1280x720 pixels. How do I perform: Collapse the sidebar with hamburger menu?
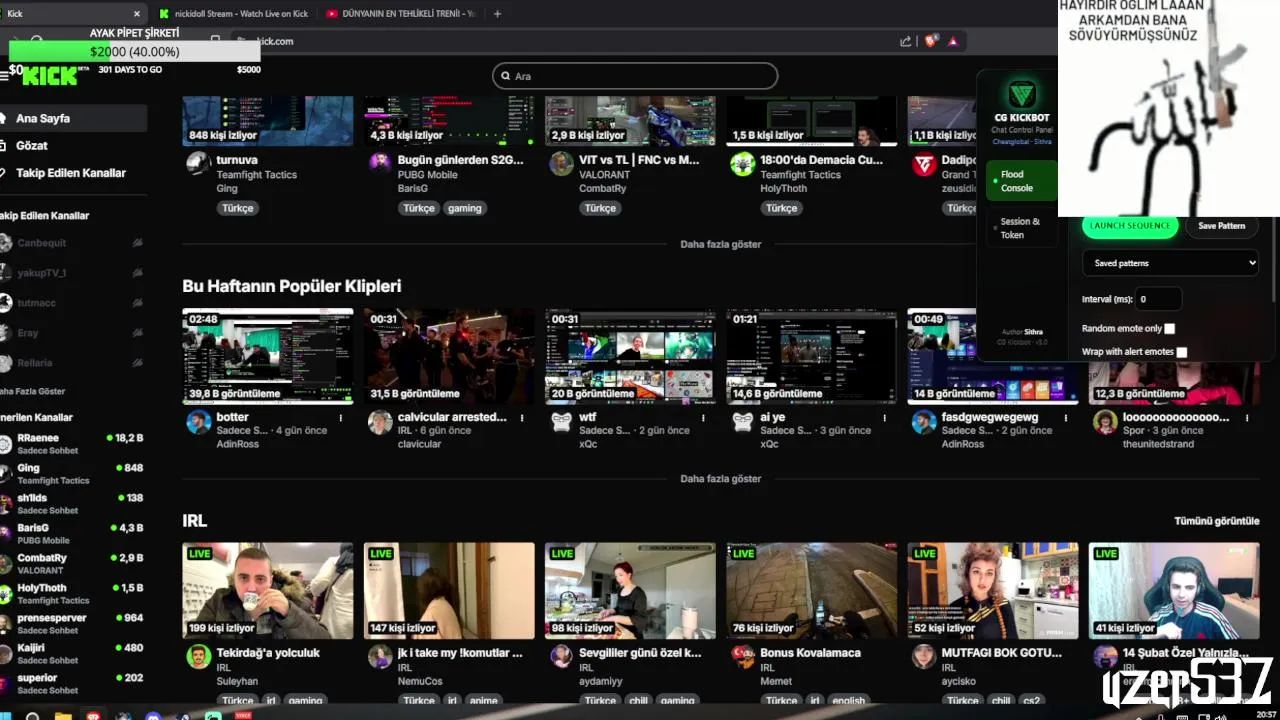click(4, 76)
